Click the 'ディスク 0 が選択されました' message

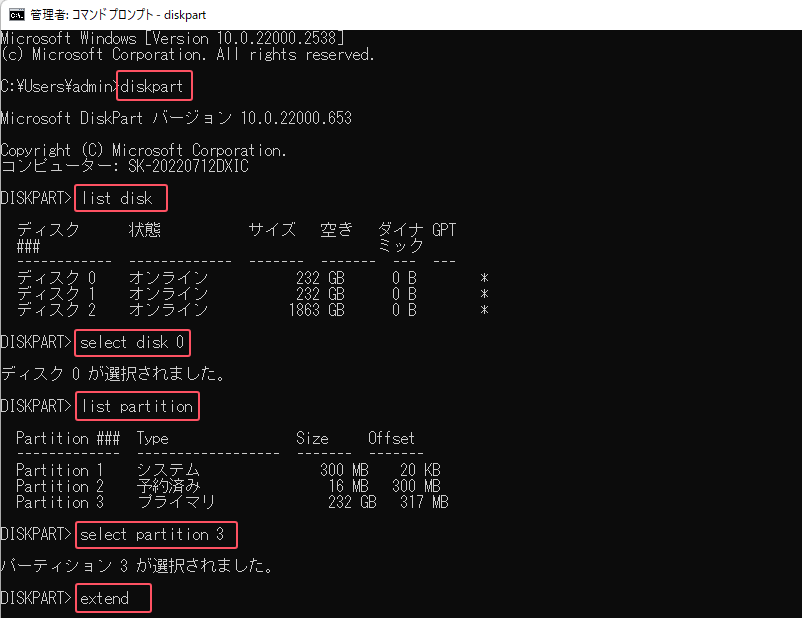tap(112, 374)
